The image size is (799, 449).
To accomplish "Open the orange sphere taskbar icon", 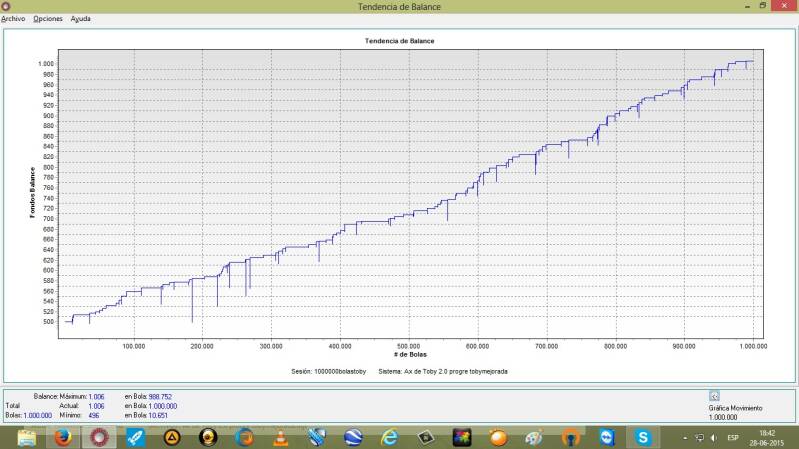I will 498,437.
